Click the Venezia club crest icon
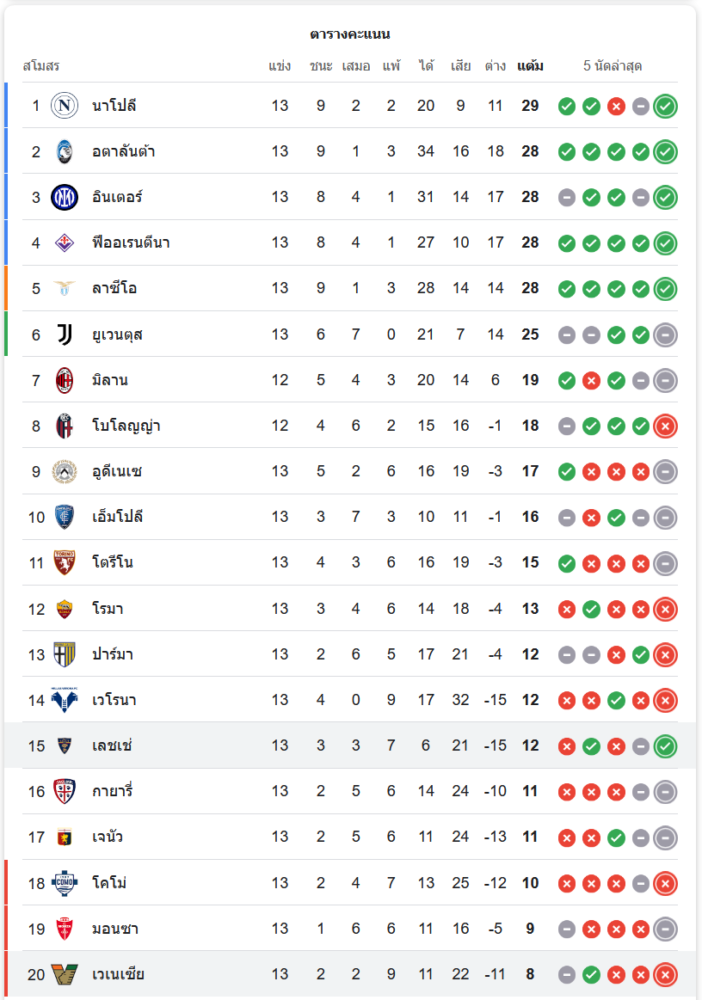This screenshot has height=1000, width=702. tap(65, 974)
